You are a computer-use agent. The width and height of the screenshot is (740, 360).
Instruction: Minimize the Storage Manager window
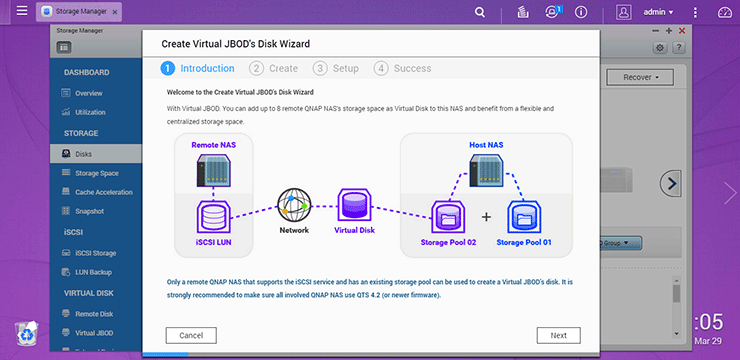[656, 31]
